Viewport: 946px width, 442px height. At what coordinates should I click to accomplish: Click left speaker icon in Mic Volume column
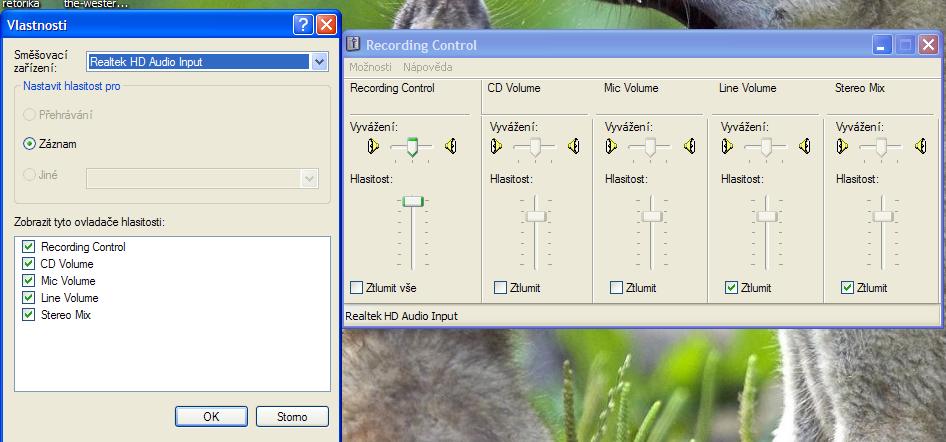pos(612,146)
